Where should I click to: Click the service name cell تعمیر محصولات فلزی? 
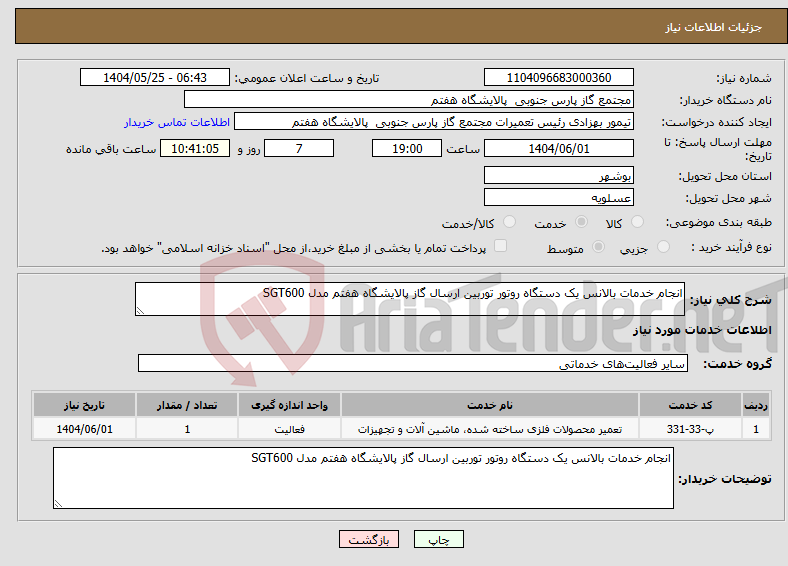[490, 429]
